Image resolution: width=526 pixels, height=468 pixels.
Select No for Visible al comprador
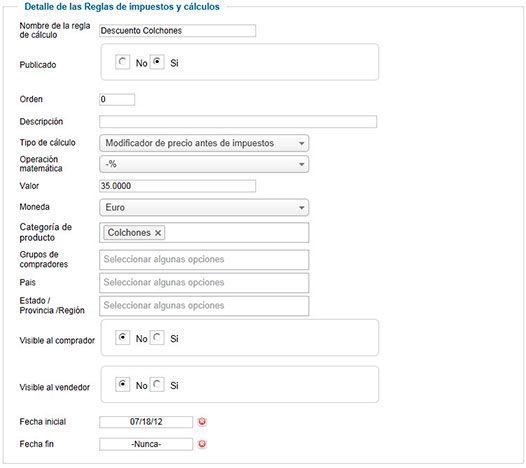pyautogui.click(x=122, y=337)
